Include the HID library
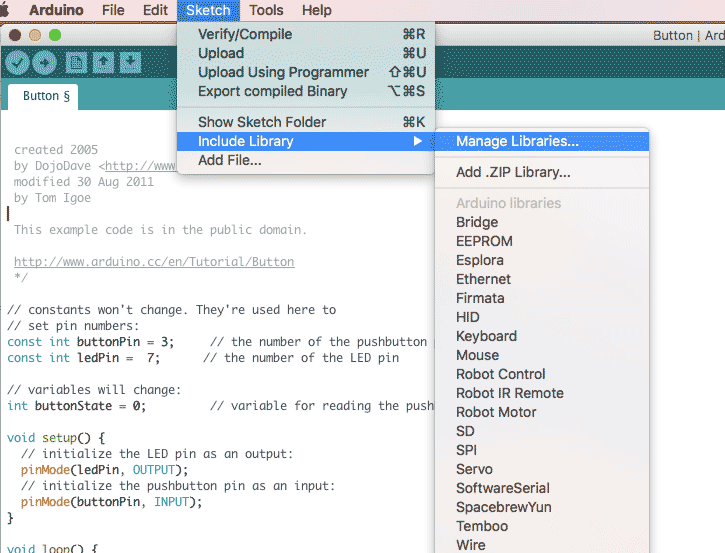725x553 pixels. 542,317
